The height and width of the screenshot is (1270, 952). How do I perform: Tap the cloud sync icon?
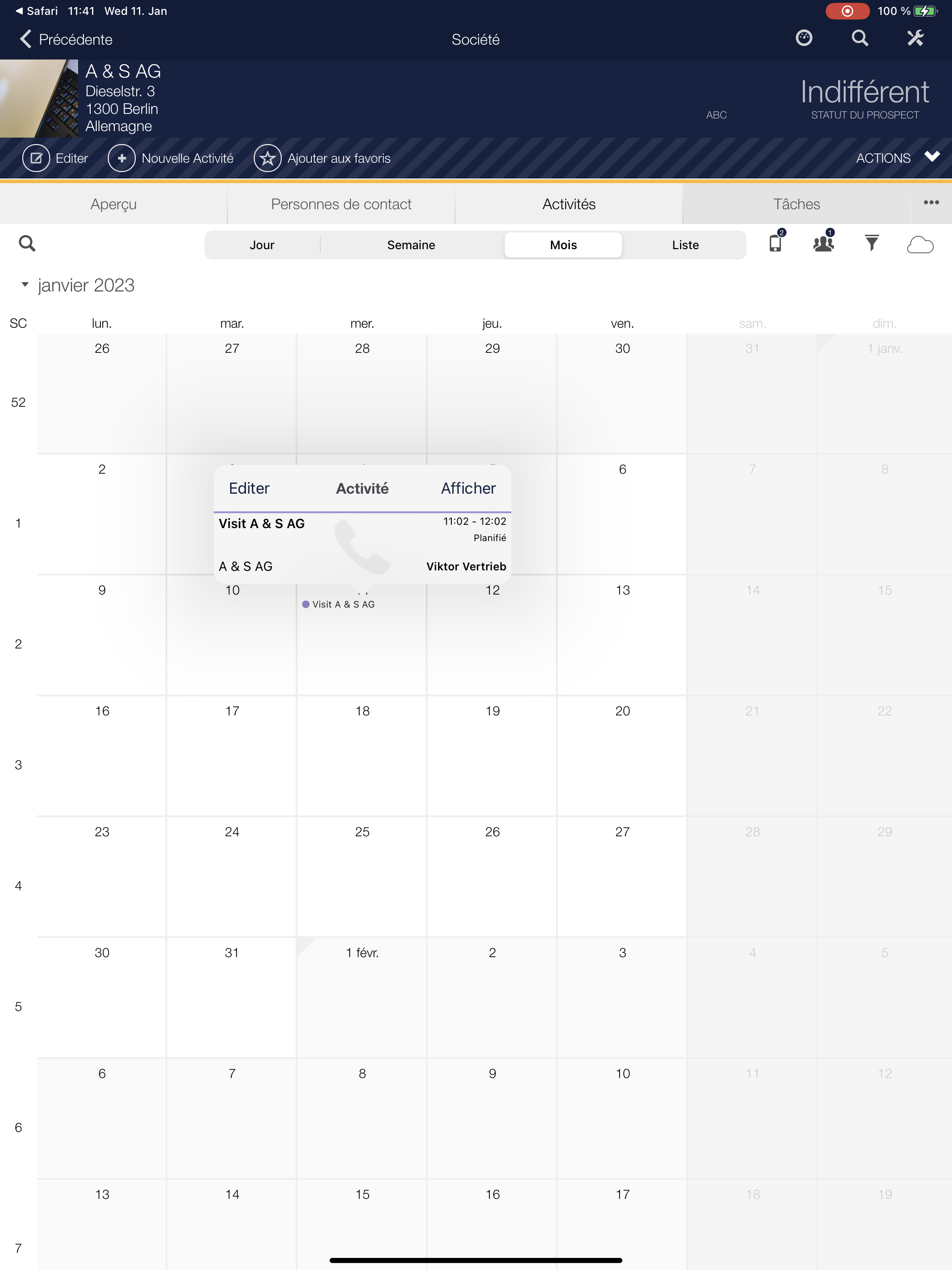920,245
